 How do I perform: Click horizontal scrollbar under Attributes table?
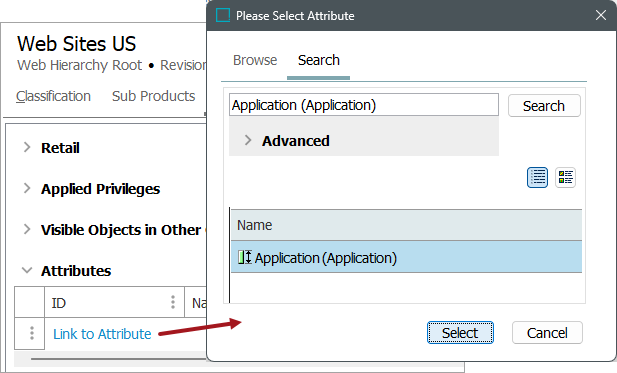pyautogui.click(x=118, y=359)
